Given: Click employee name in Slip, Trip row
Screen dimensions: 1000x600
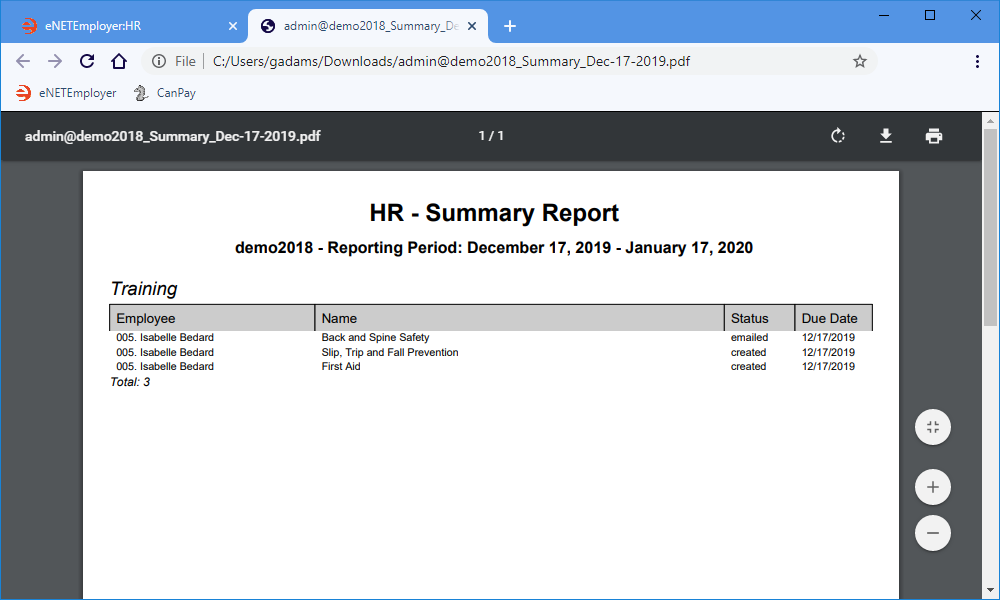Looking at the screenshot, I should click(165, 352).
